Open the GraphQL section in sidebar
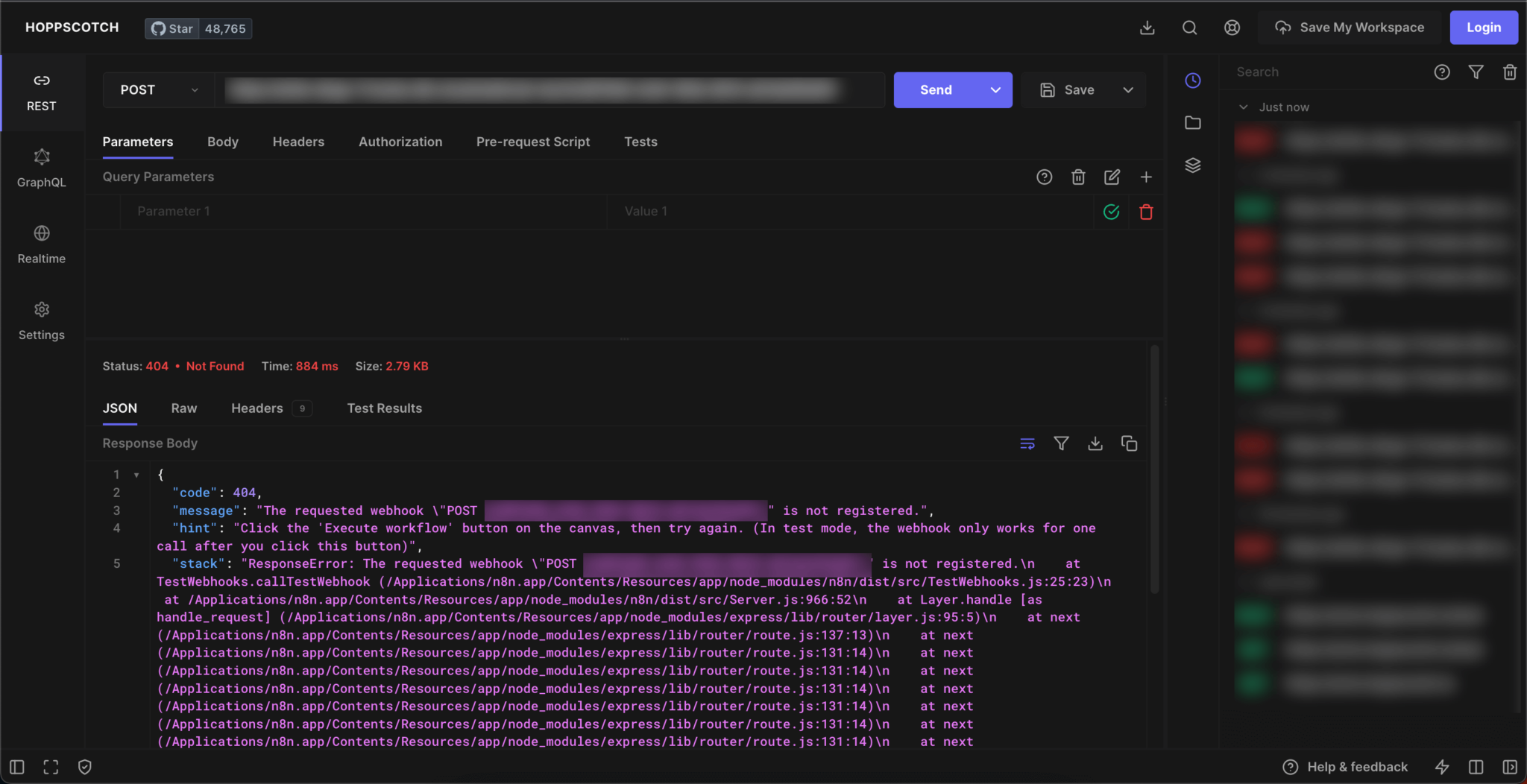The height and width of the screenshot is (784, 1527). click(x=42, y=168)
